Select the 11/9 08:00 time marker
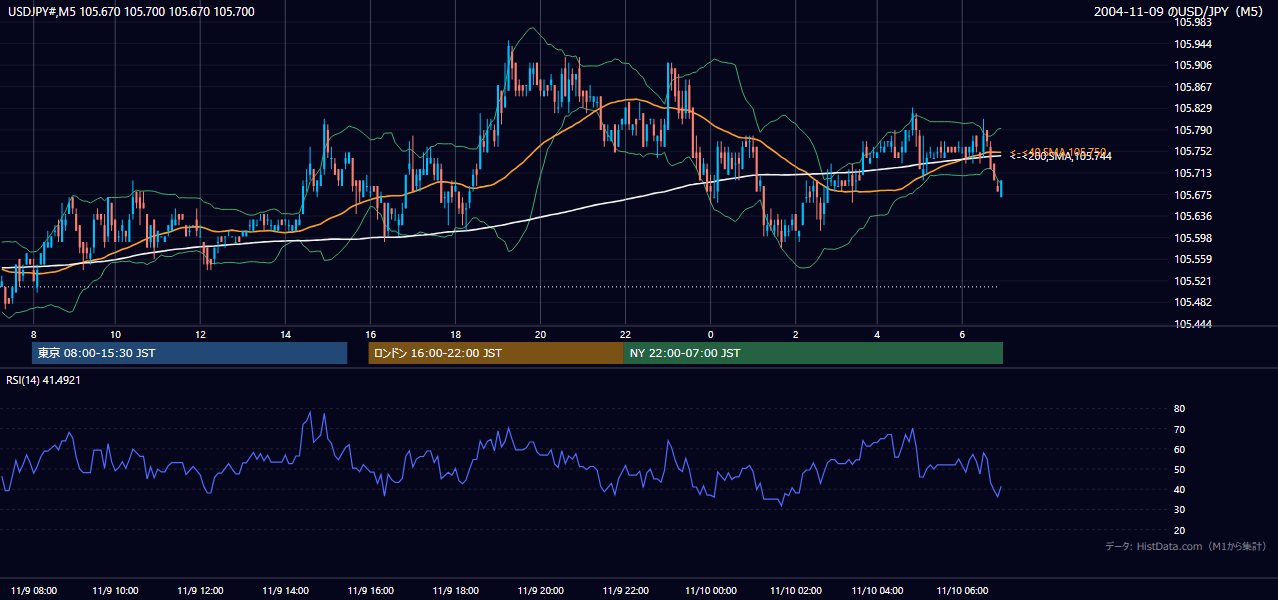 coord(33,589)
